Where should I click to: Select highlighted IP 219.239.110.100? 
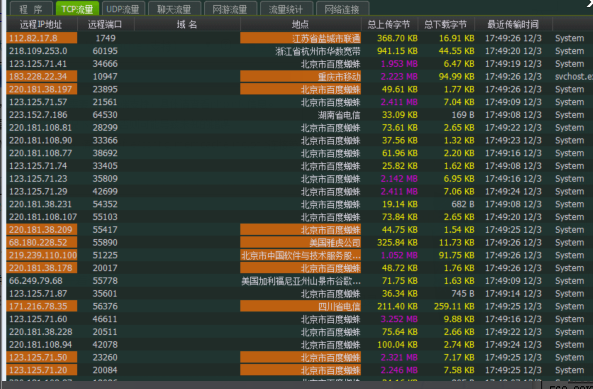tap(42, 255)
